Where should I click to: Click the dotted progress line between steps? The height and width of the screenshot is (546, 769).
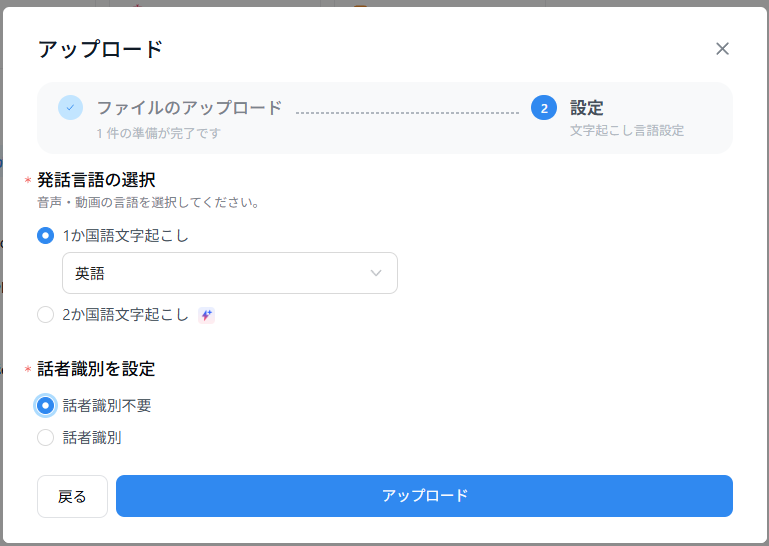(407, 112)
